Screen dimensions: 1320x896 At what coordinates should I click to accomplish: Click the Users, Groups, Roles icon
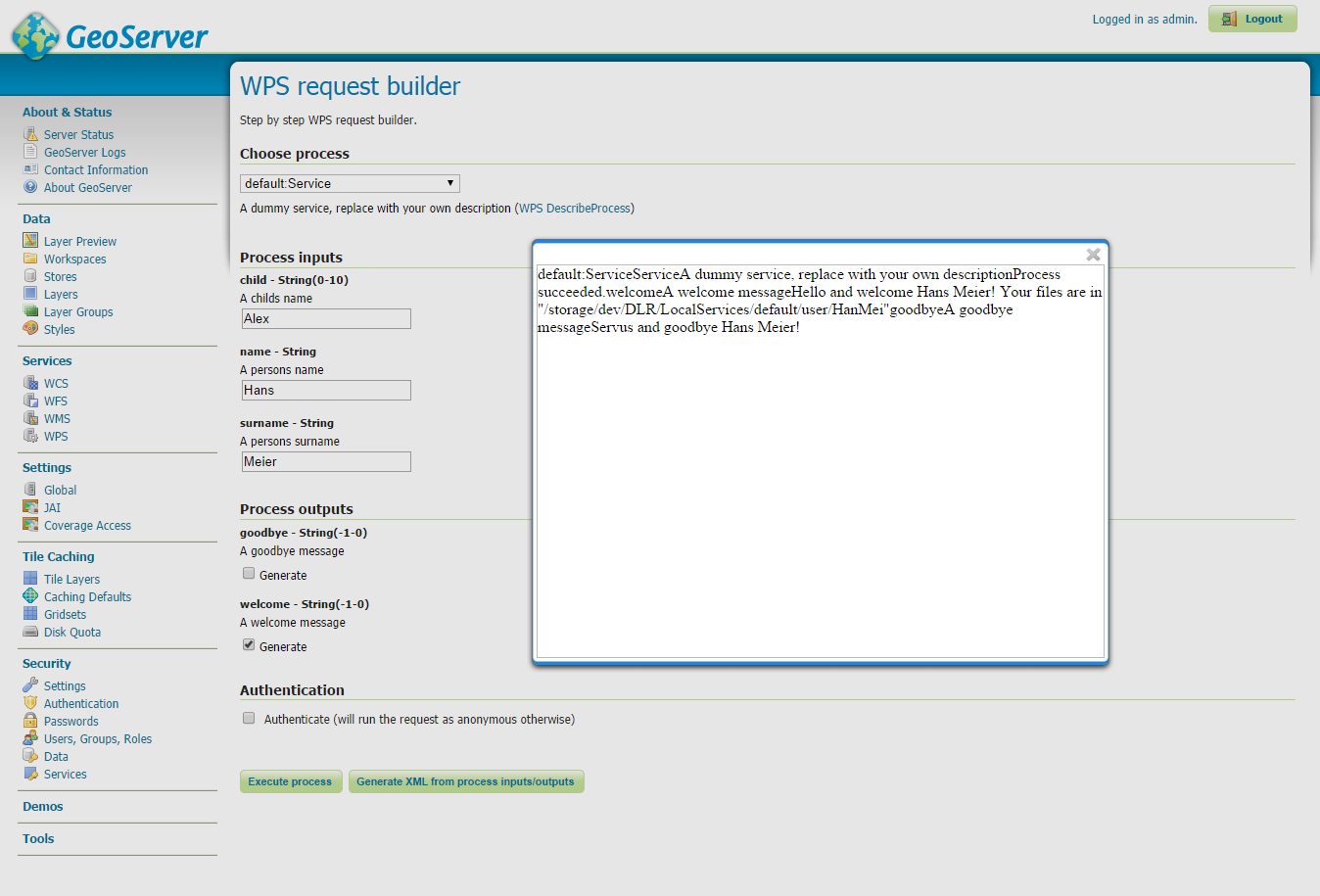(x=30, y=738)
